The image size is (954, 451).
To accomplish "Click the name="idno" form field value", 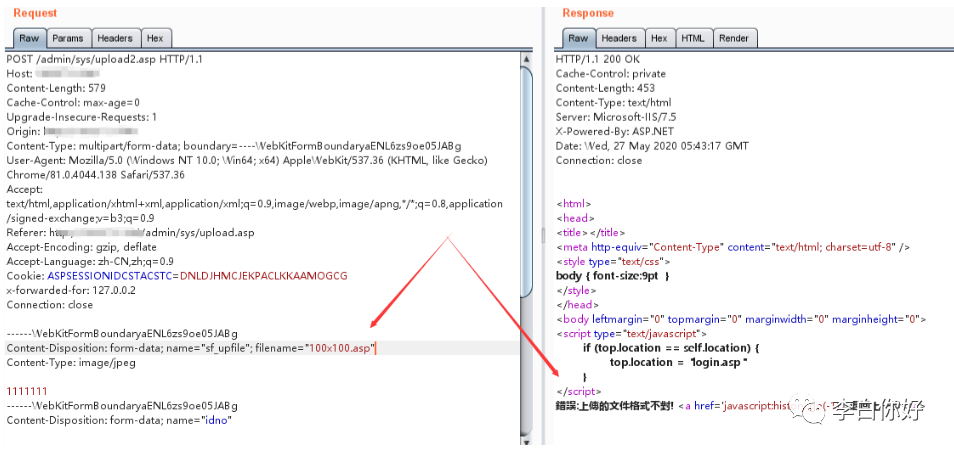I will pos(216,420).
